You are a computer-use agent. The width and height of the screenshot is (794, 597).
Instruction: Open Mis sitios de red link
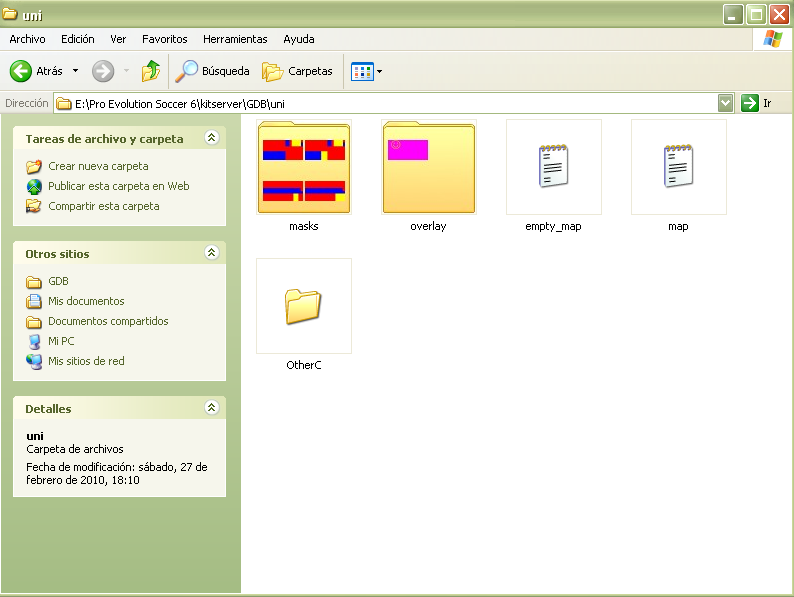point(86,361)
